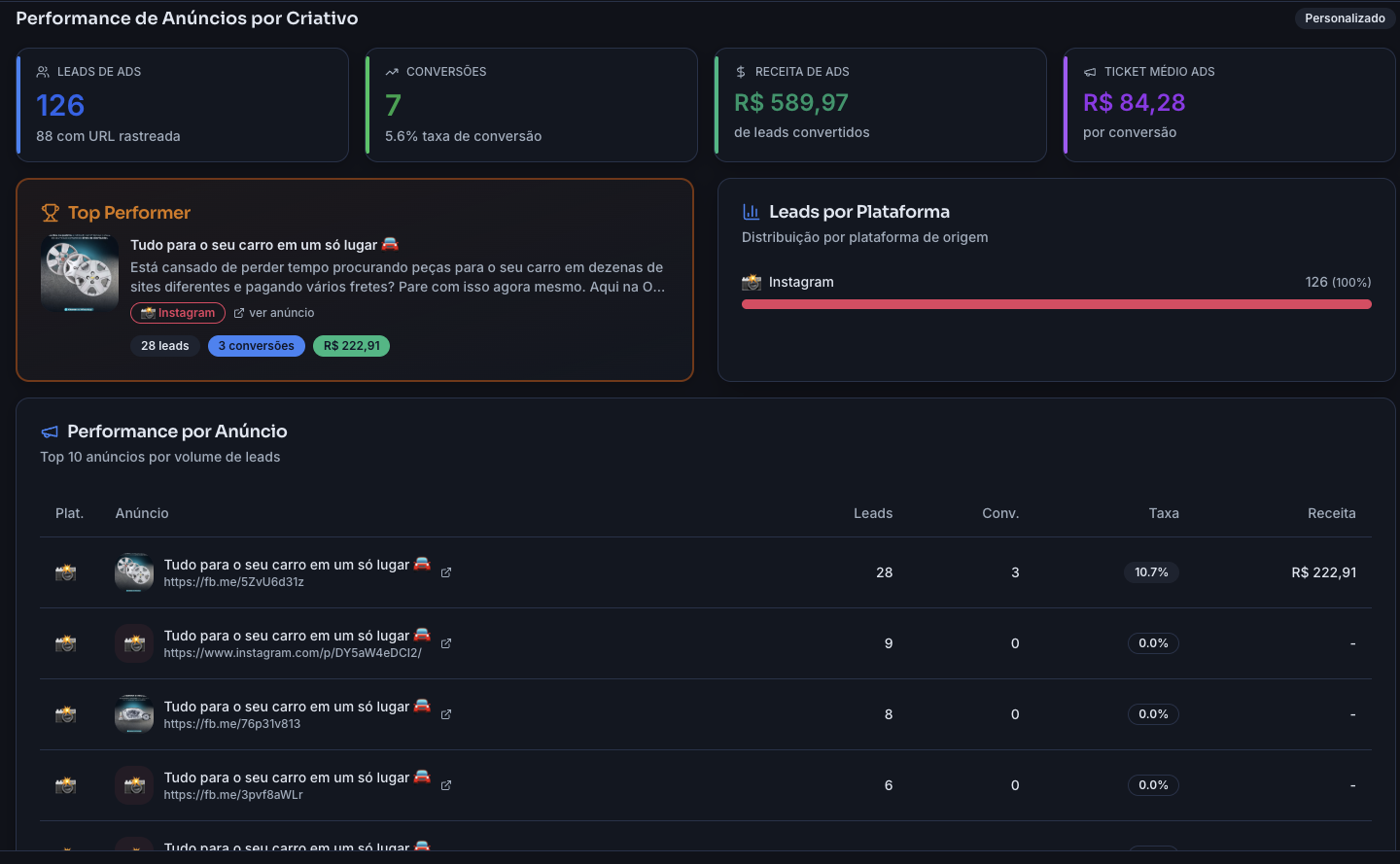Screen dimensions: 1400x864
Task: Click the '126' leads total value
Action: (x=60, y=105)
